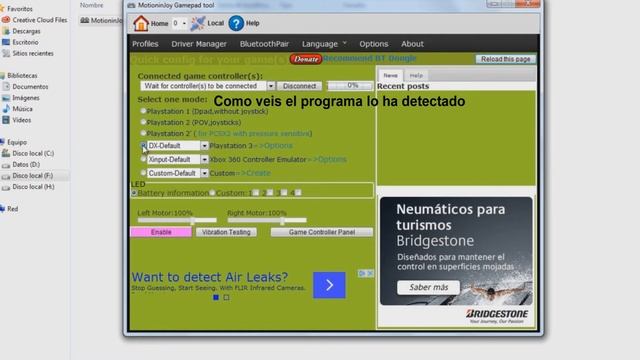Open Game Controller Panel
640x360 pixels.
click(322, 232)
